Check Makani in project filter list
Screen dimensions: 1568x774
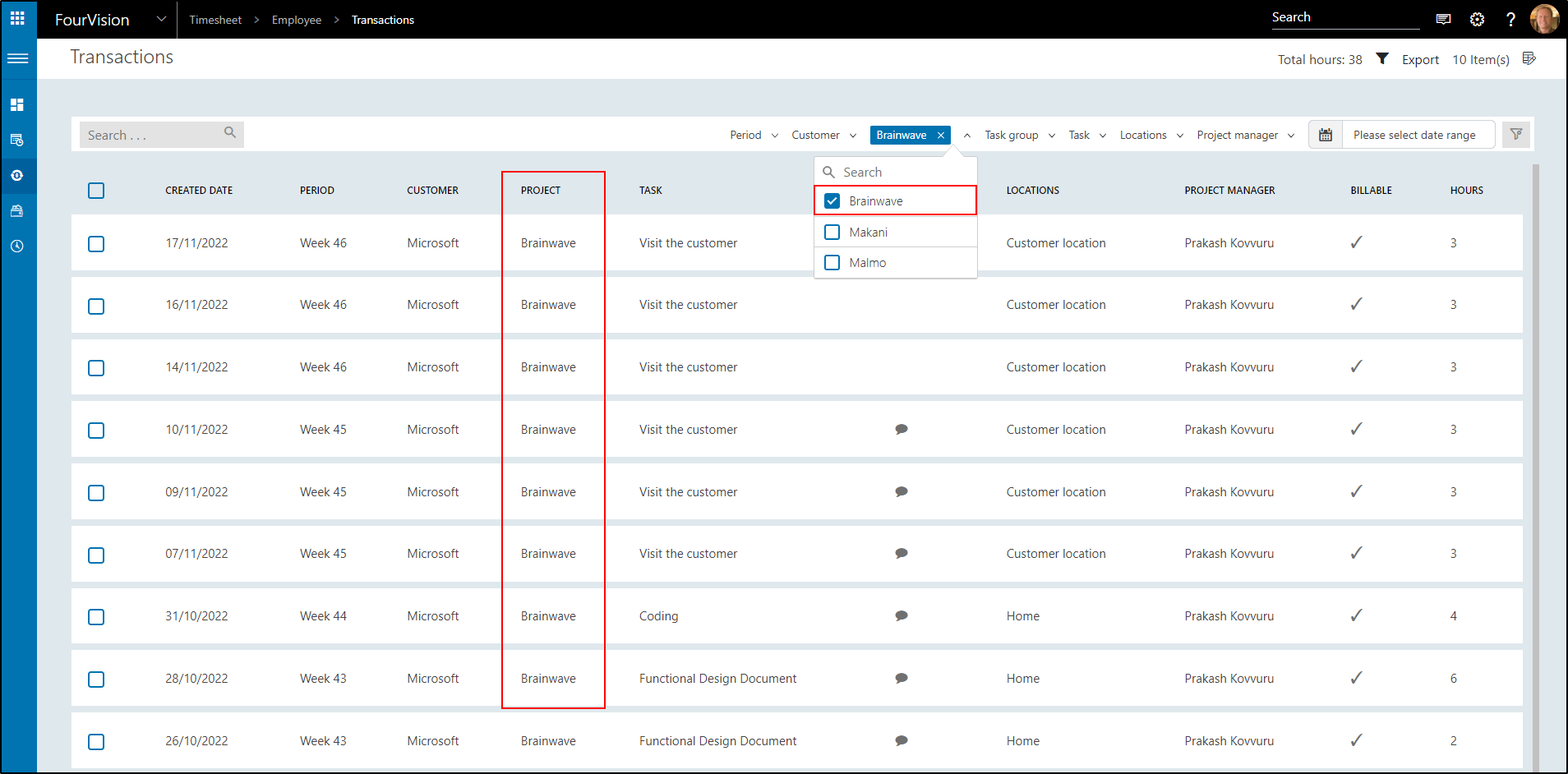pyautogui.click(x=832, y=232)
